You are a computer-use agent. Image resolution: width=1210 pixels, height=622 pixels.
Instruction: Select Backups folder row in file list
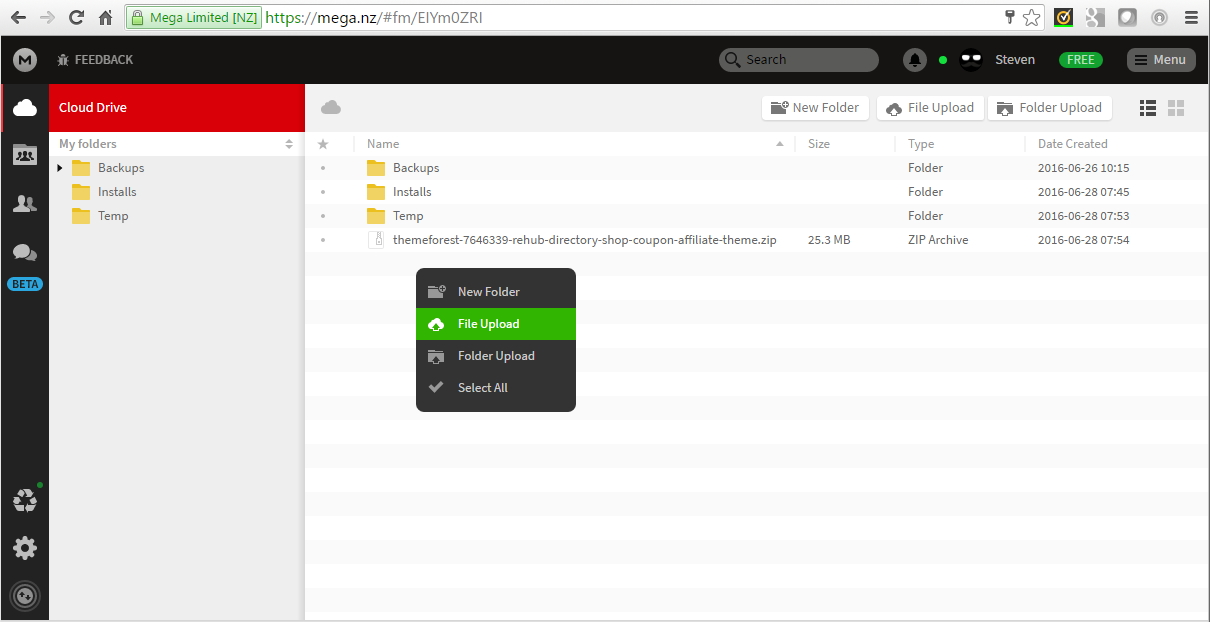[x=757, y=168]
